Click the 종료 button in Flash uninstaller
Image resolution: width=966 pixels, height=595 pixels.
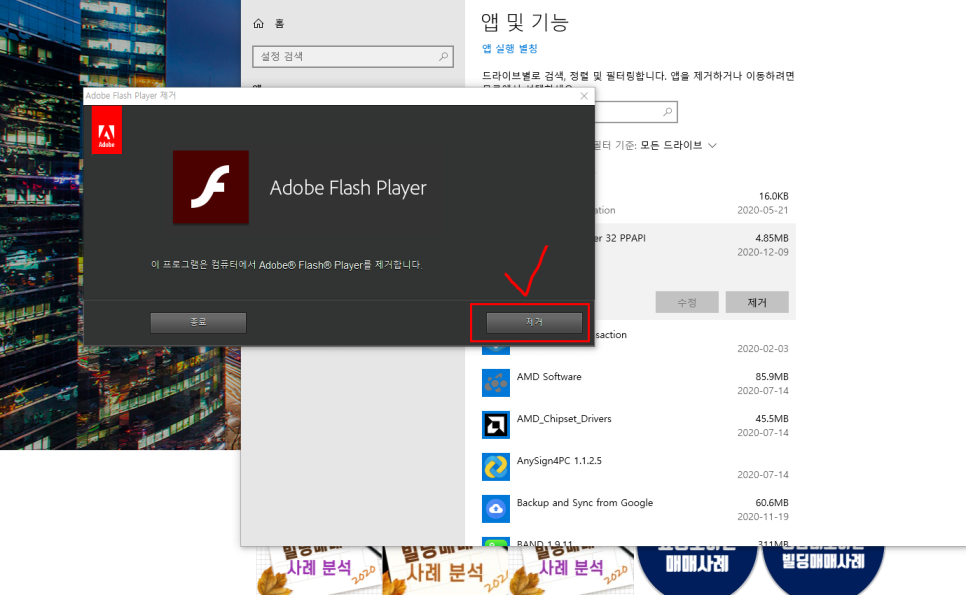click(x=198, y=322)
